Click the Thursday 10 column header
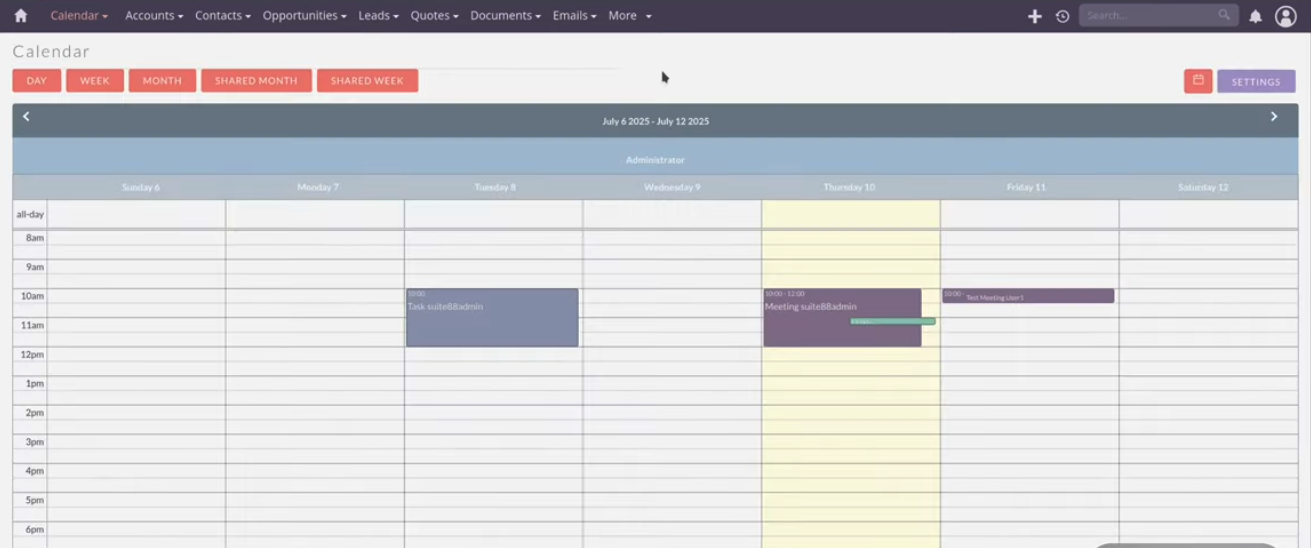 click(849, 187)
